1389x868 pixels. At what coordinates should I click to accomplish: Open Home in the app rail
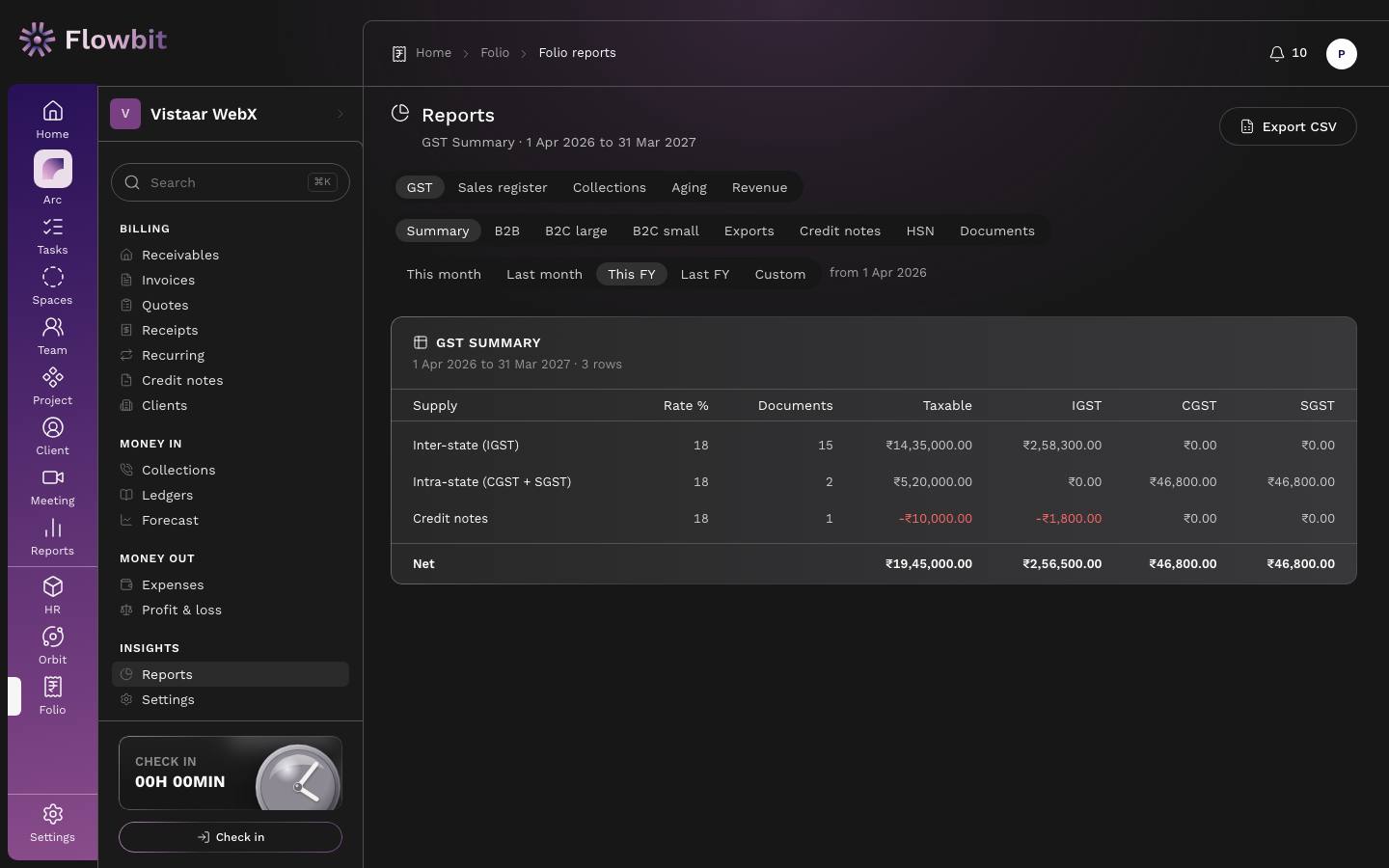coord(52,120)
